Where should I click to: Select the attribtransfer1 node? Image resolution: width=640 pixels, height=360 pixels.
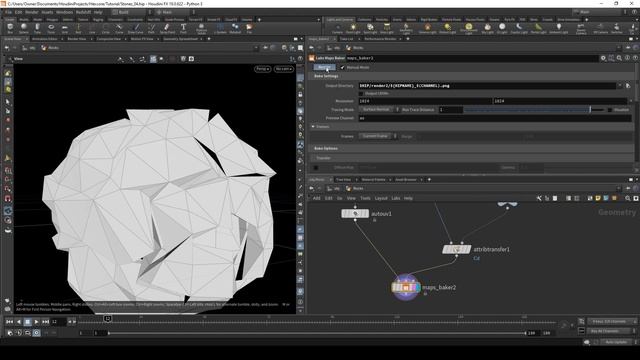(x=457, y=249)
